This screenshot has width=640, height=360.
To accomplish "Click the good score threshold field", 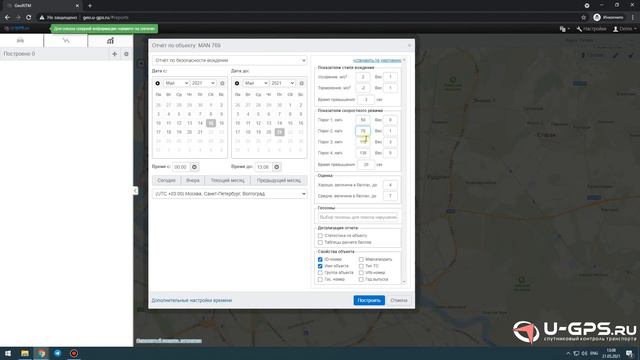I will (x=390, y=185).
